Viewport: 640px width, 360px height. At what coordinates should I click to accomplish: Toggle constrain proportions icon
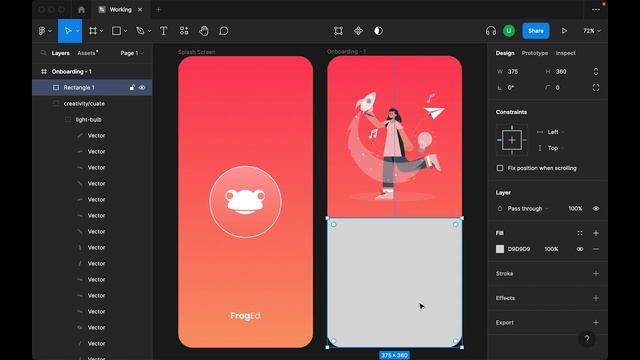(596, 72)
